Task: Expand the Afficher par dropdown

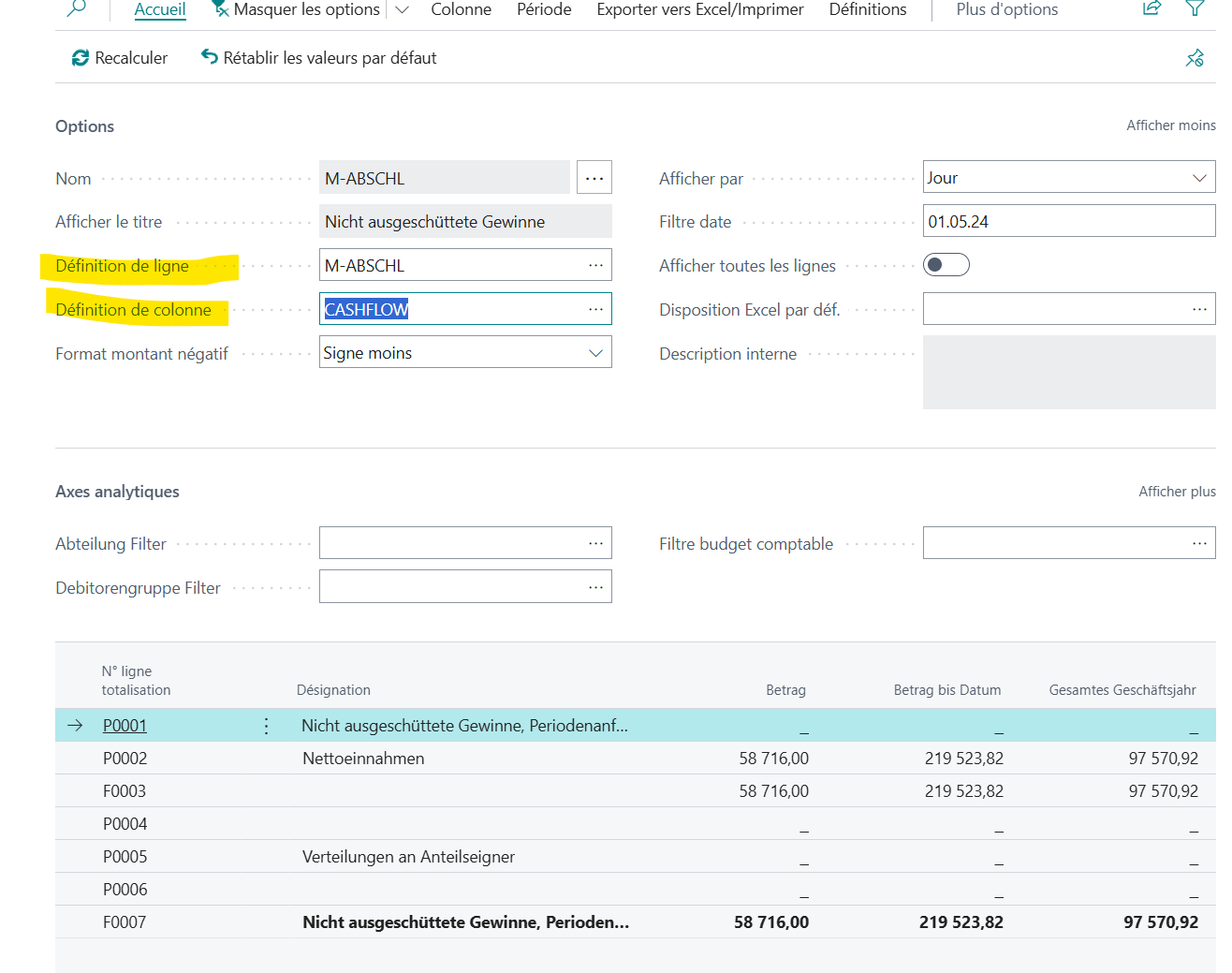Action: point(1198,178)
